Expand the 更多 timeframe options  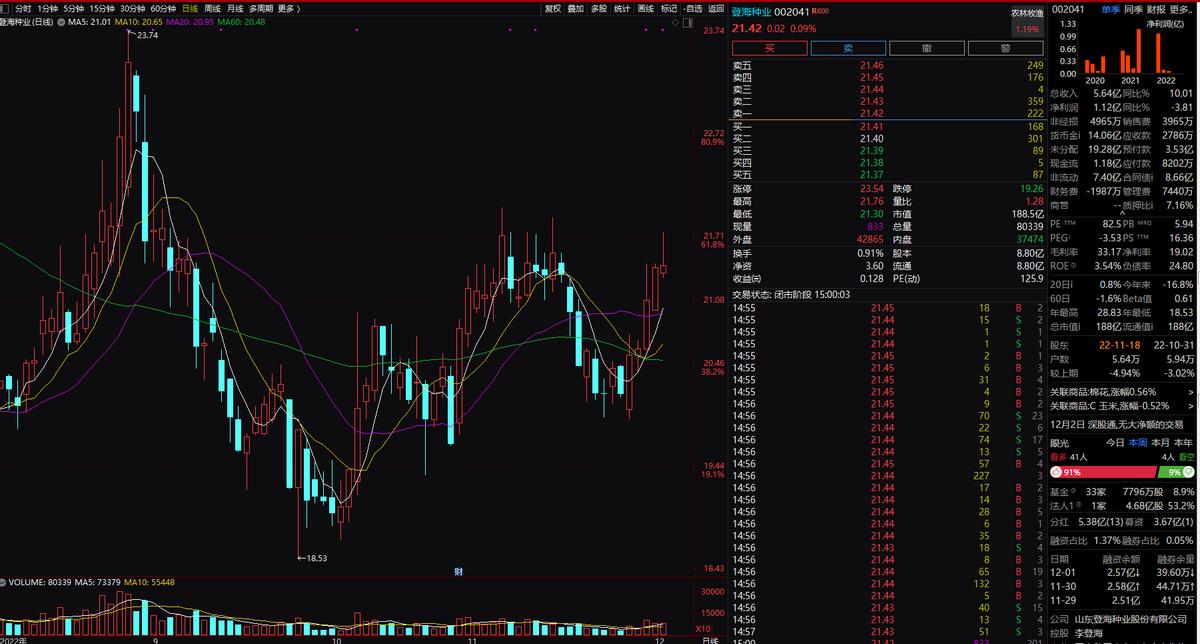click(x=288, y=8)
